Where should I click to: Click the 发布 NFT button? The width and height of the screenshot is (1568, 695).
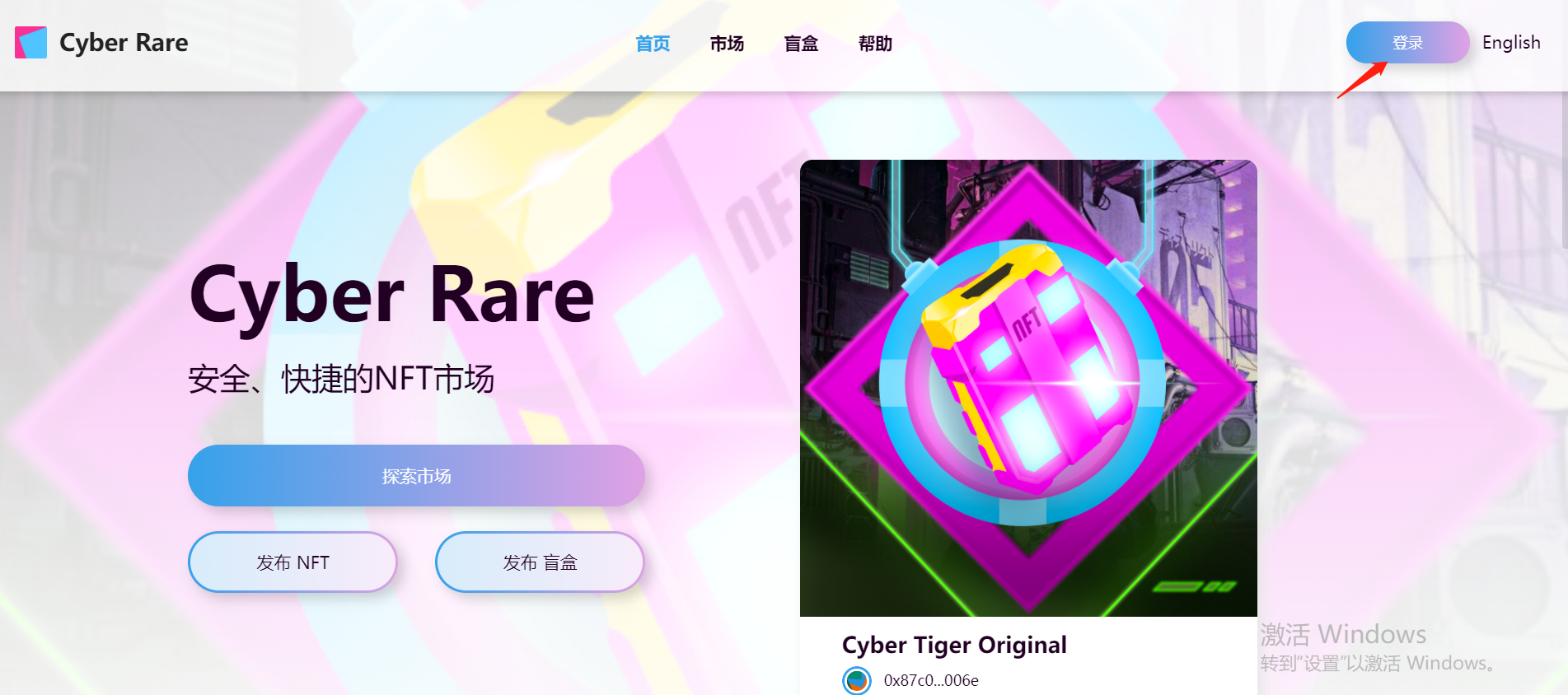tap(293, 562)
